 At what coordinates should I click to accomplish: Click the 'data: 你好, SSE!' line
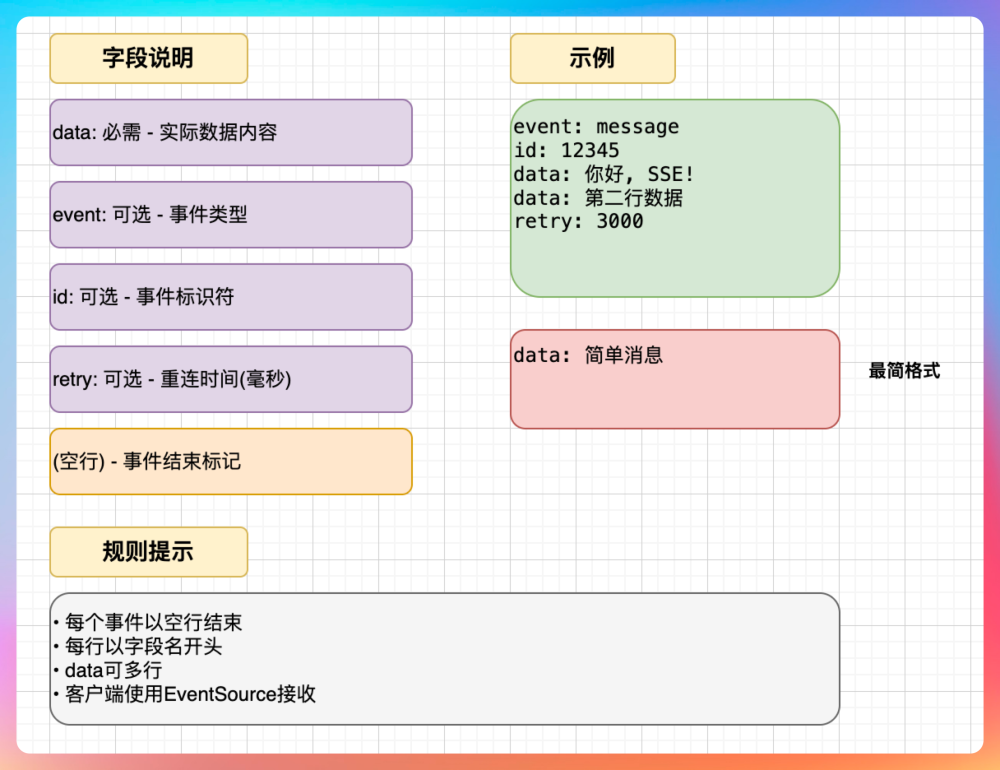coord(603,174)
